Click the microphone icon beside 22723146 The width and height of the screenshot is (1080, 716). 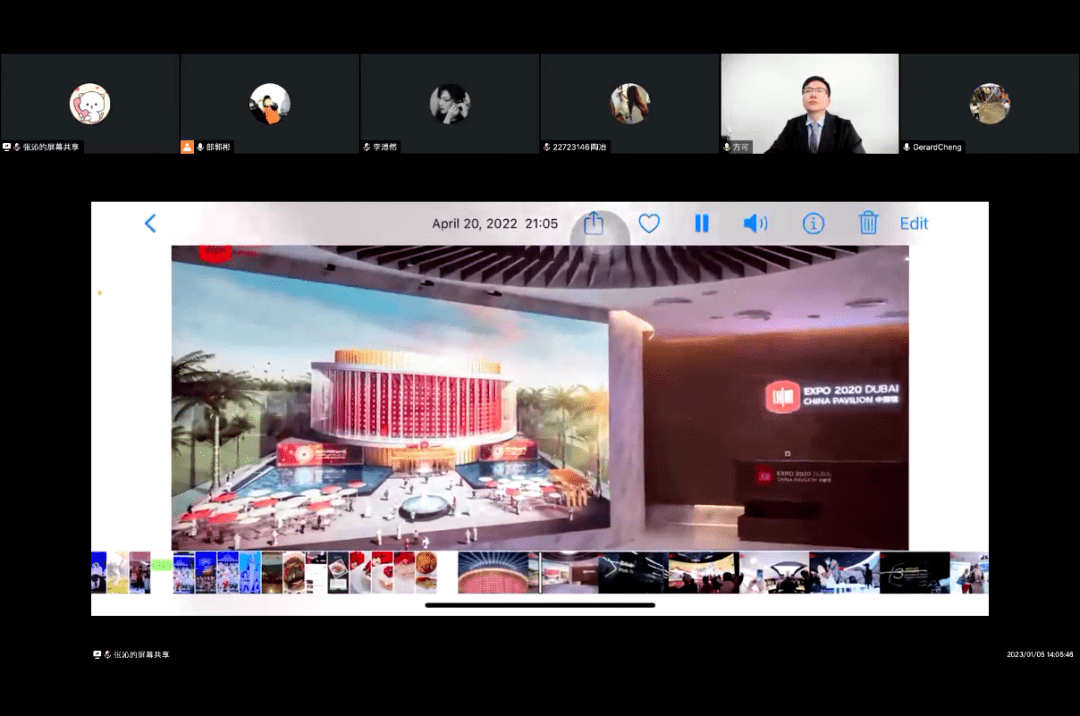tap(547, 147)
